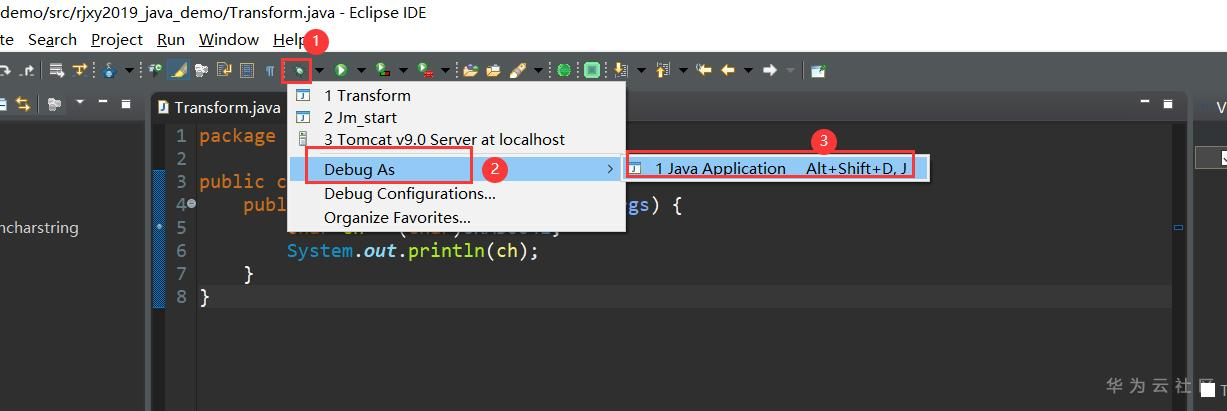Click 'System.out.println(ch);' code line
Screen dimensions: 1227x411
[412, 251]
